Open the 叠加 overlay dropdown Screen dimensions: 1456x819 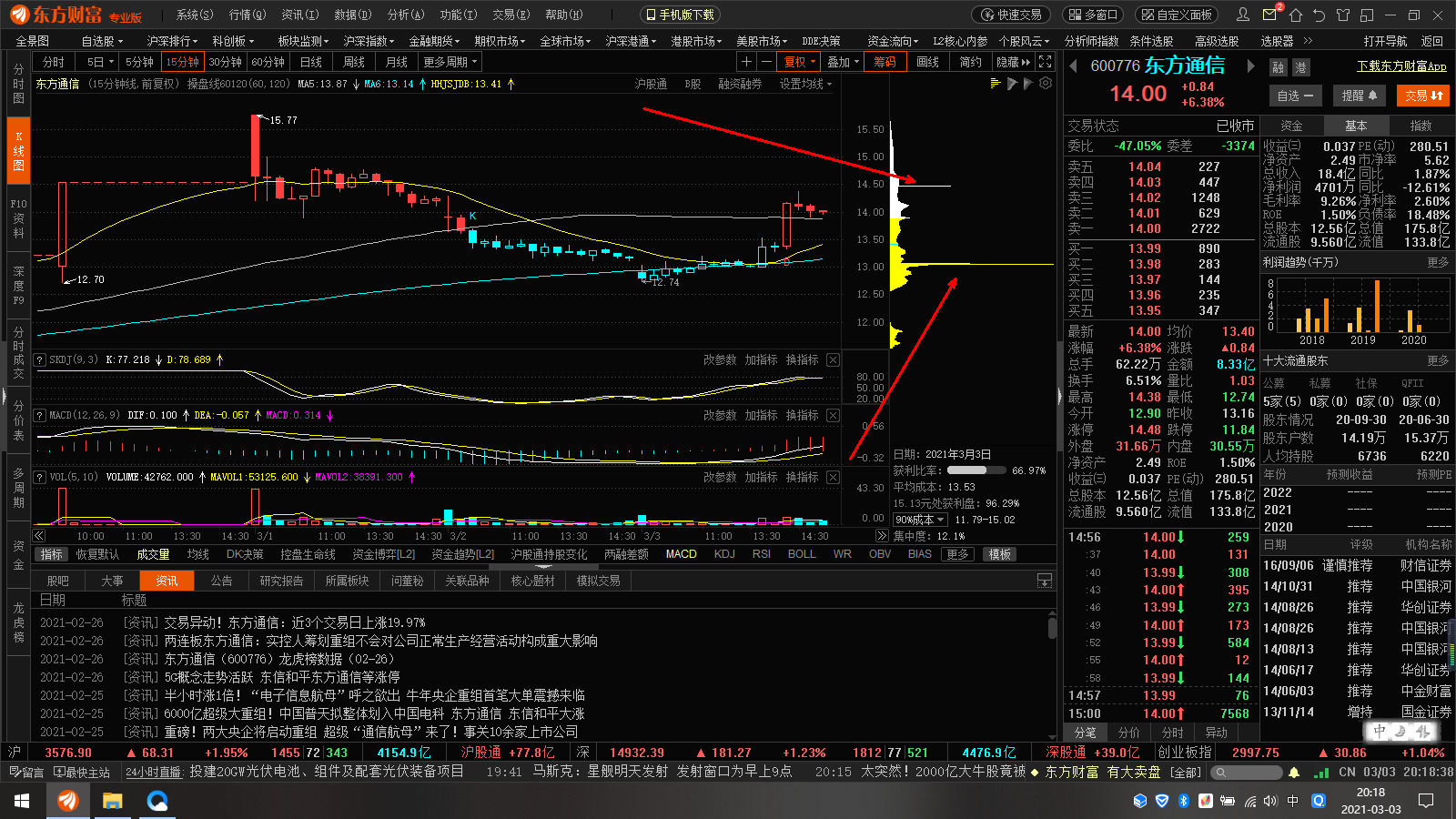pos(844,62)
